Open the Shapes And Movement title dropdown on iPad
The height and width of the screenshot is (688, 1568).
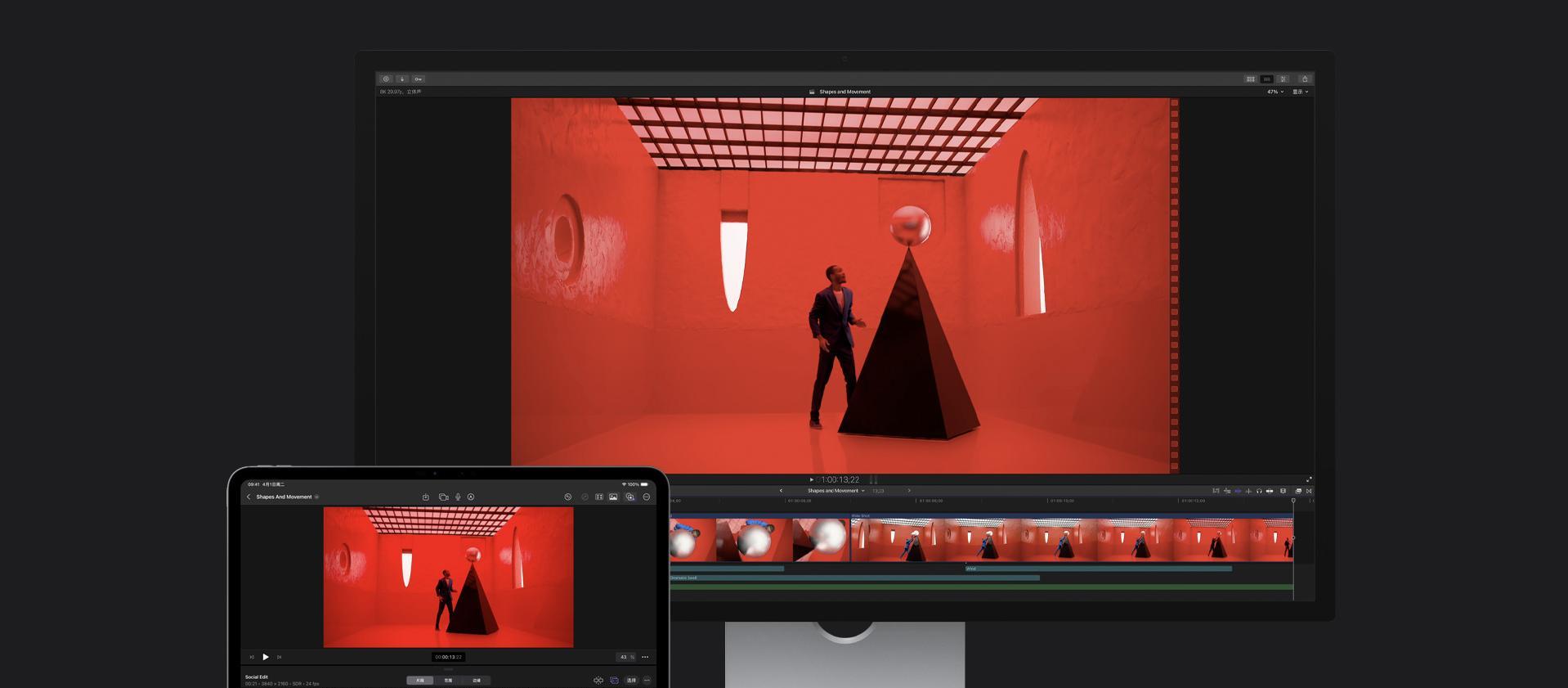[x=287, y=497]
